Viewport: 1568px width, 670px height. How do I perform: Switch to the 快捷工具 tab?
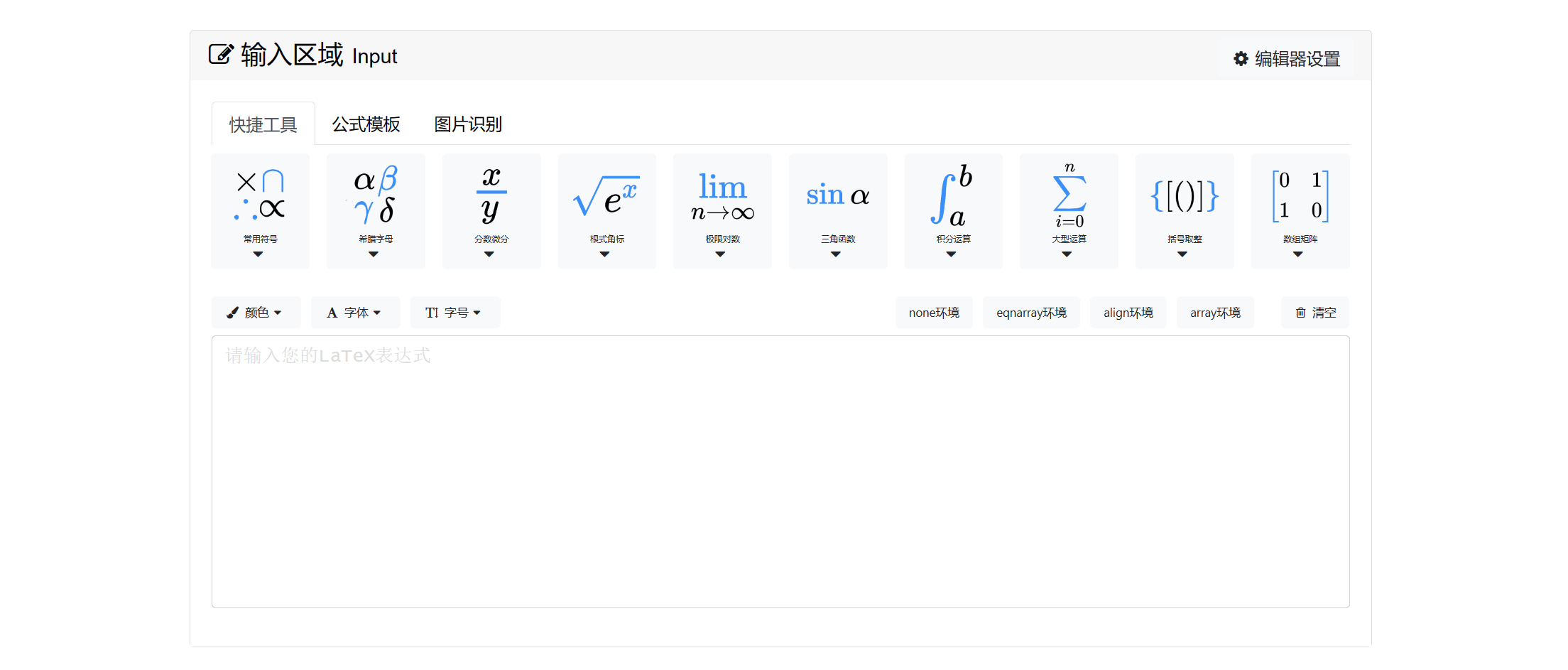(263, 124)
